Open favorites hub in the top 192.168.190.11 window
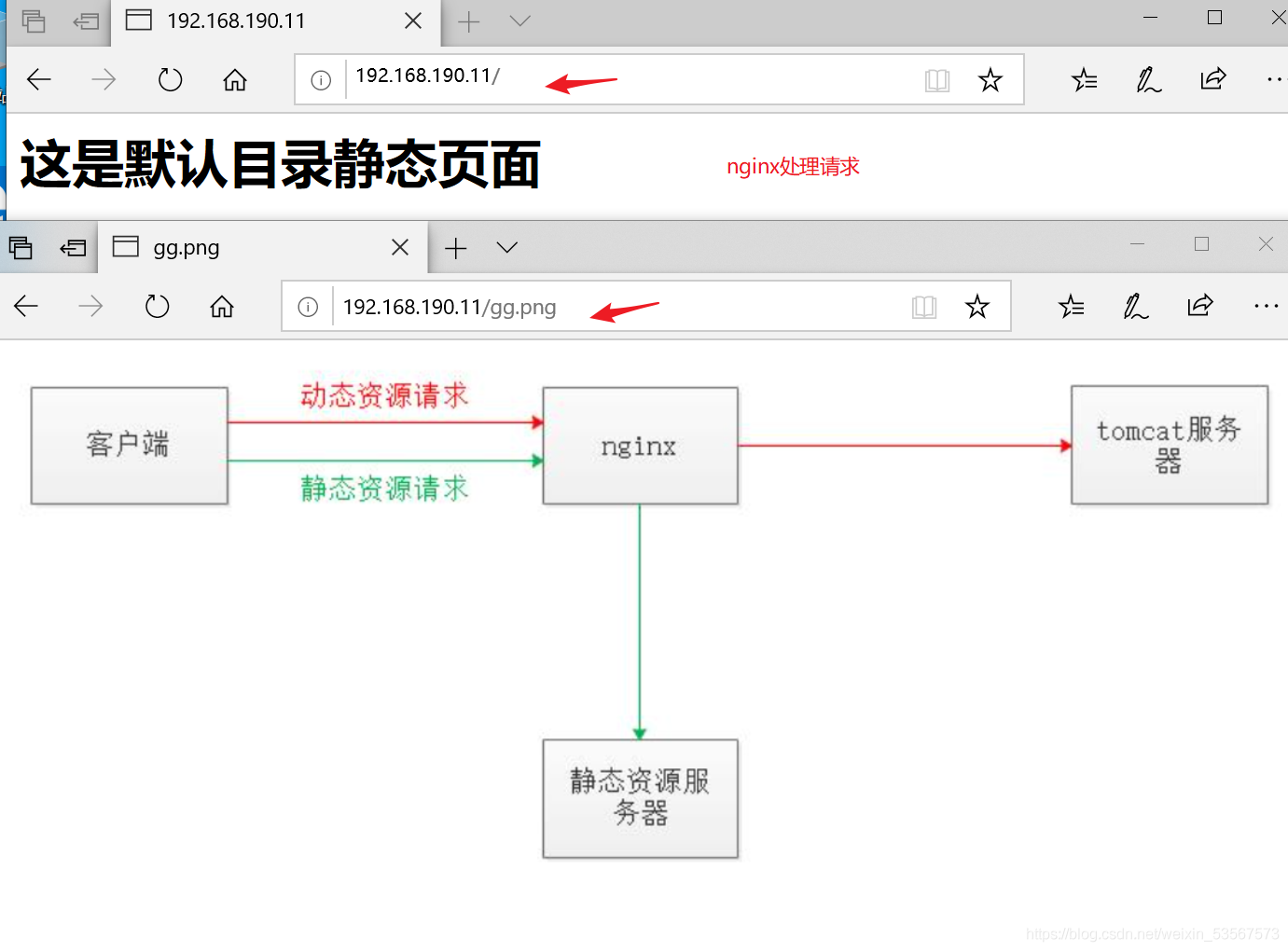Image resolution: width=1288 pixels, height=951 pixels. (x=1085, y=80)
